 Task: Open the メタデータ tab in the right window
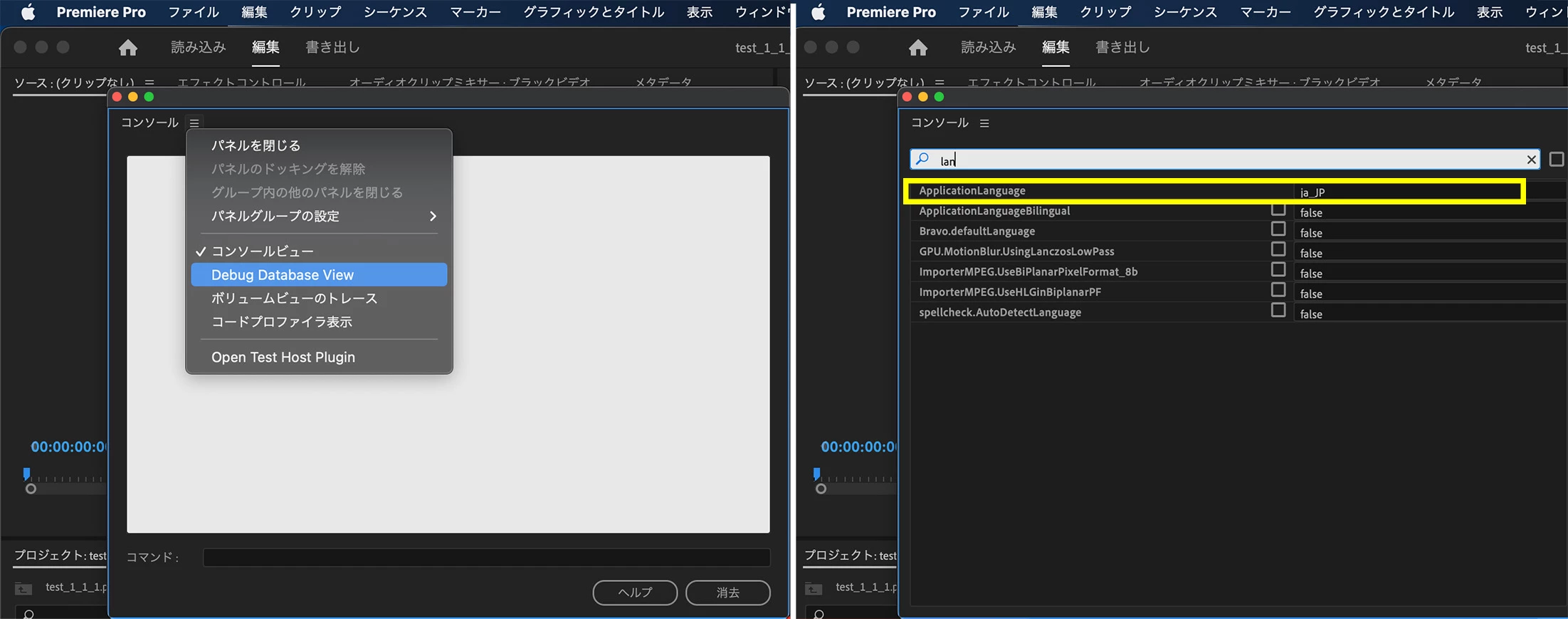pyautogui.click(x=1453, y=83)
